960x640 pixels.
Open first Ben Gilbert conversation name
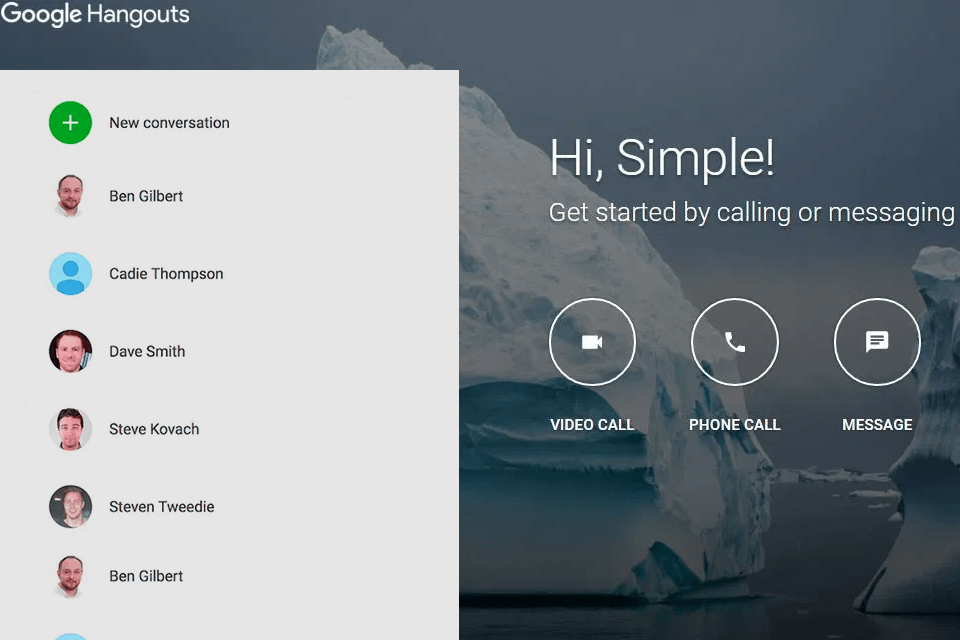click(x=146, y=196)
